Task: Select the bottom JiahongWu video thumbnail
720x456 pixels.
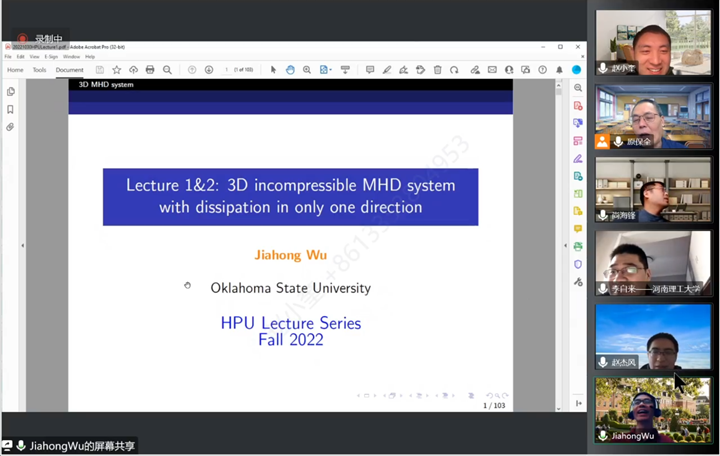Action: tap(653, 410)
